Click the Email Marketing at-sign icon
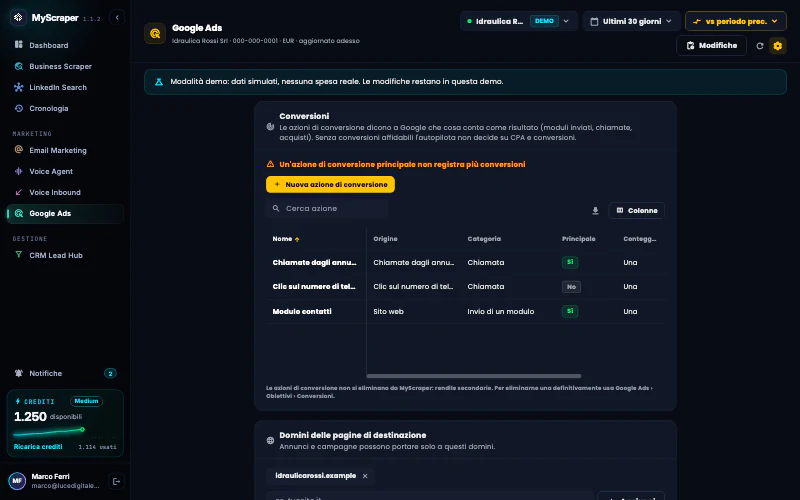800x500 pixels. [19, 149]
